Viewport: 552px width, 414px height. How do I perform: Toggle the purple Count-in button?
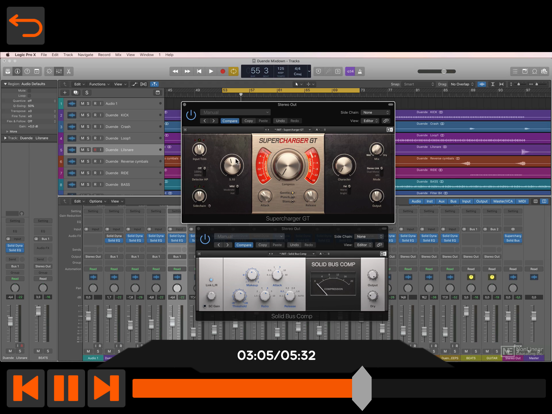tap(350, 71)
